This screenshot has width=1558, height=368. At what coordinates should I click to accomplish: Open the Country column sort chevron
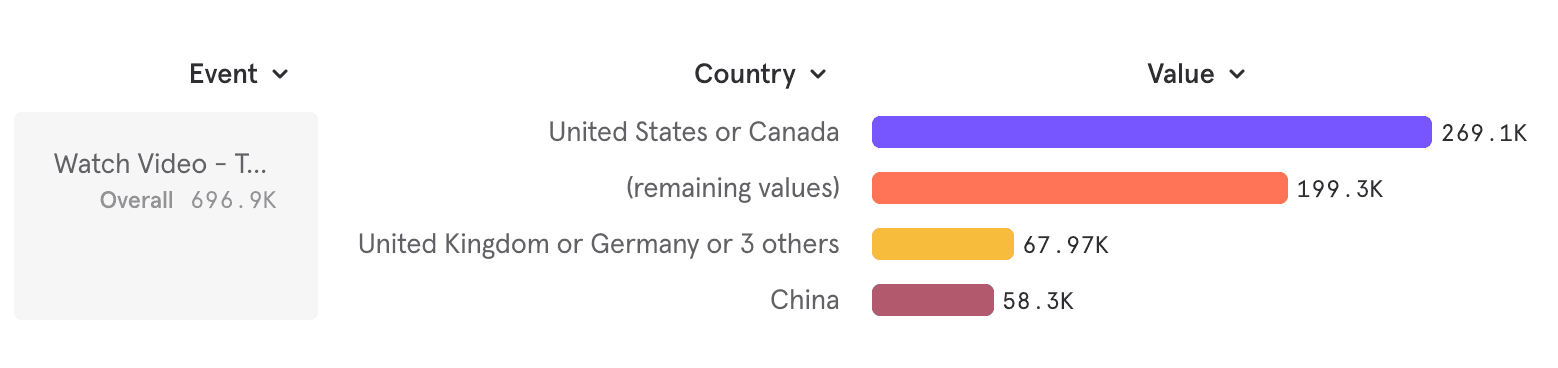pyautogui.click(x=818, y=75)
